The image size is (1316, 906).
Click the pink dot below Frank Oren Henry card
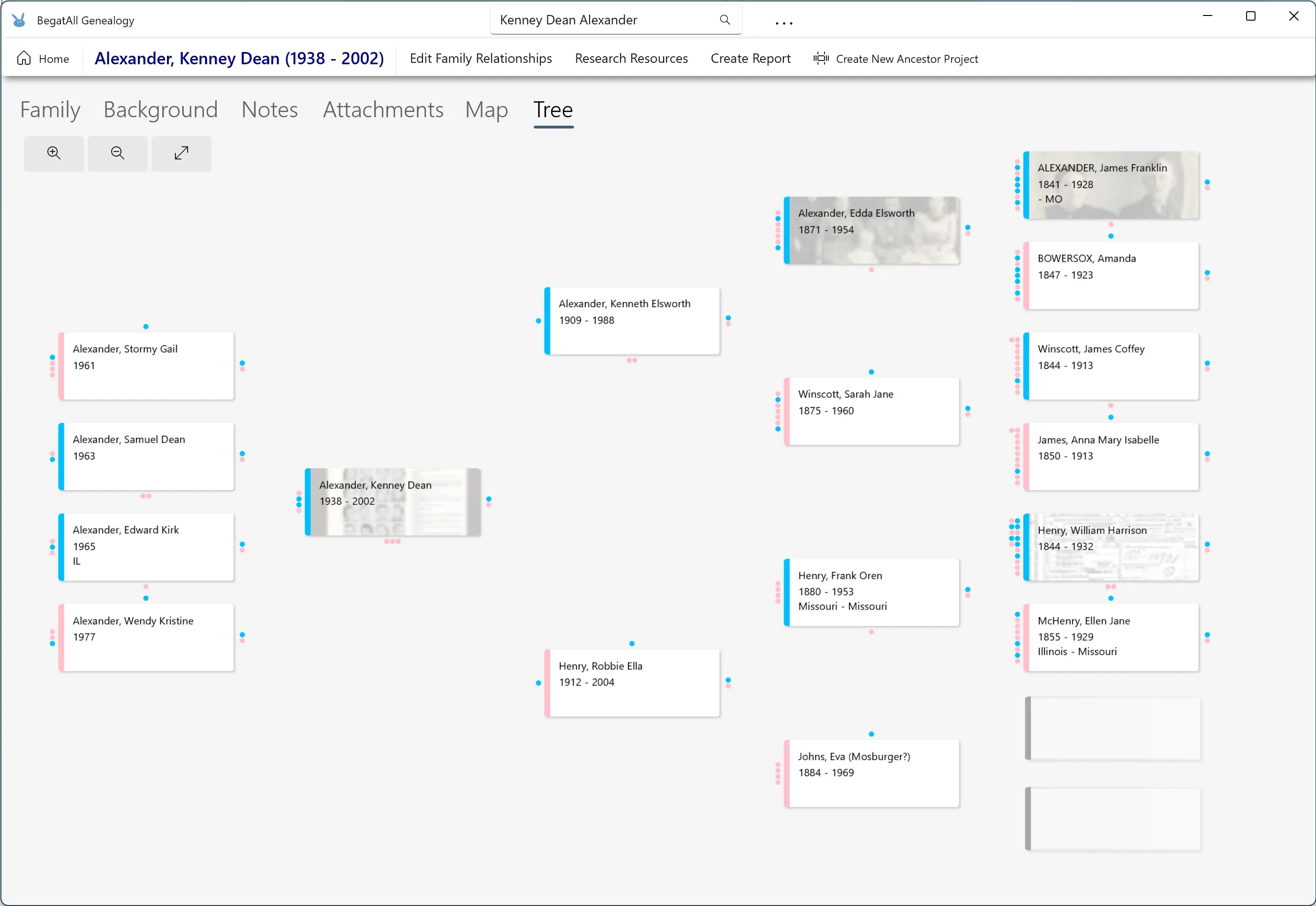tap(871, 632)
